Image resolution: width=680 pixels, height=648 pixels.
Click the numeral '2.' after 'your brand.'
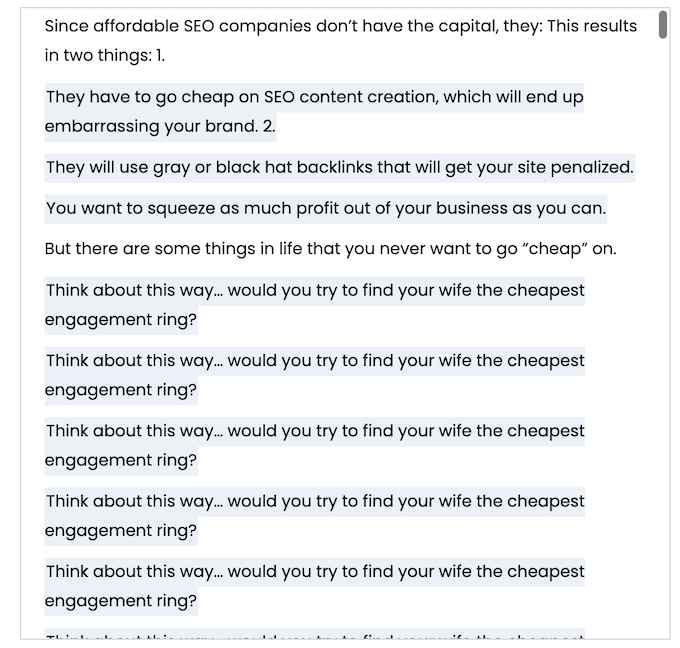click(269, 127)
